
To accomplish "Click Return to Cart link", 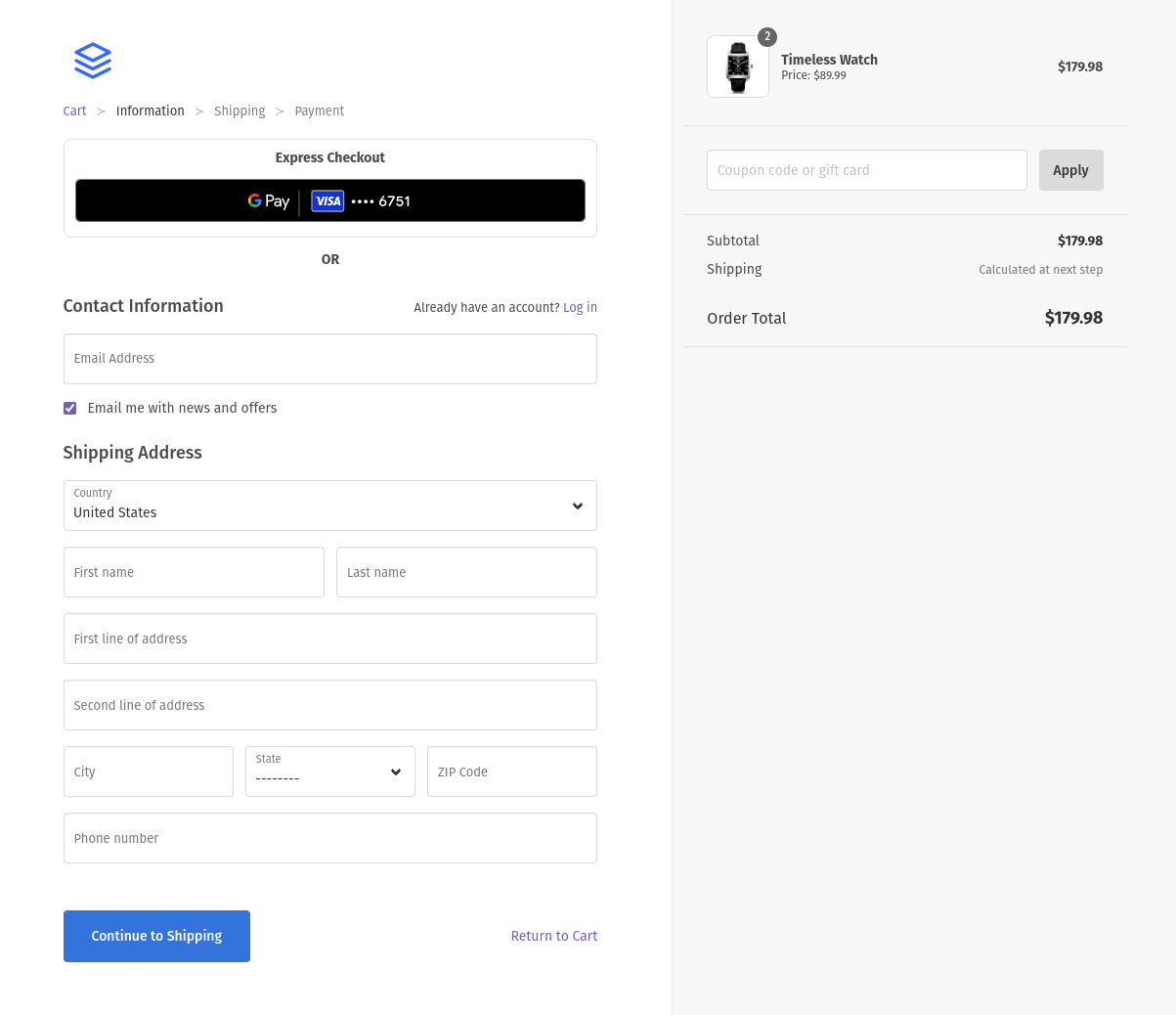I will pyautogui.click(x=553, y=936).
